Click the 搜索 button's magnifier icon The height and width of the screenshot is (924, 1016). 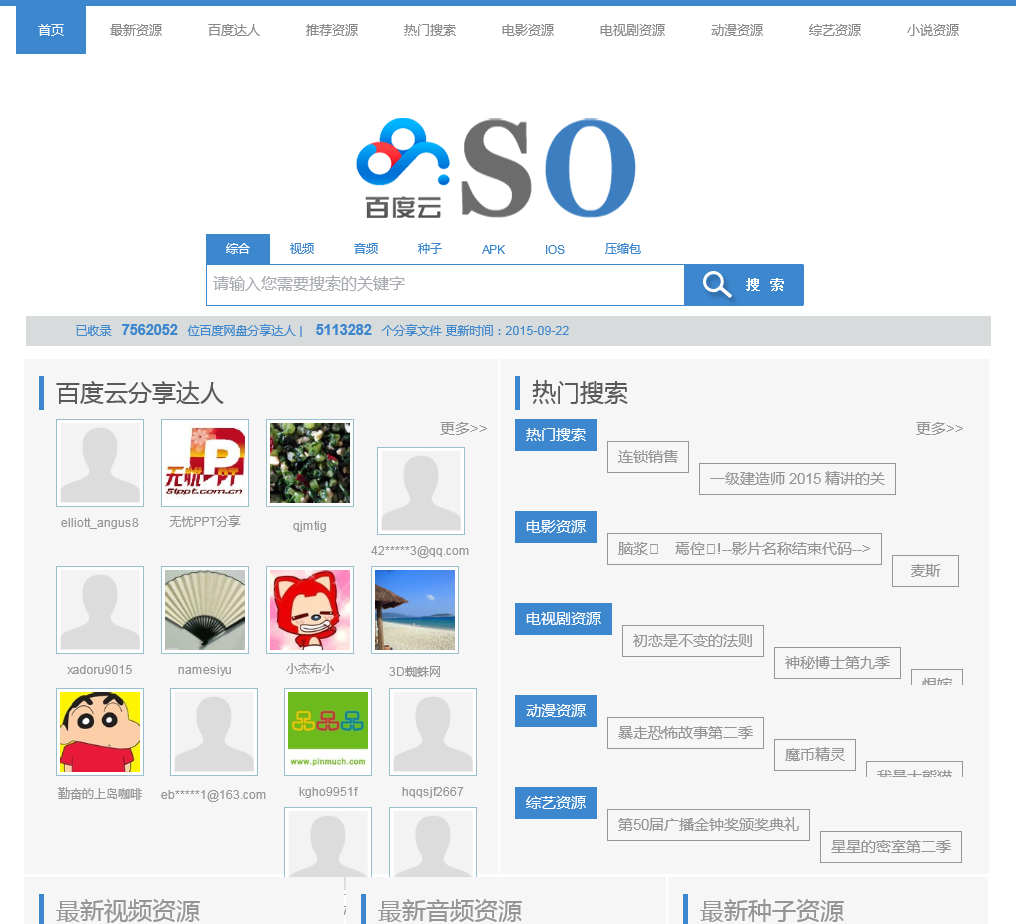coord(717,284)
